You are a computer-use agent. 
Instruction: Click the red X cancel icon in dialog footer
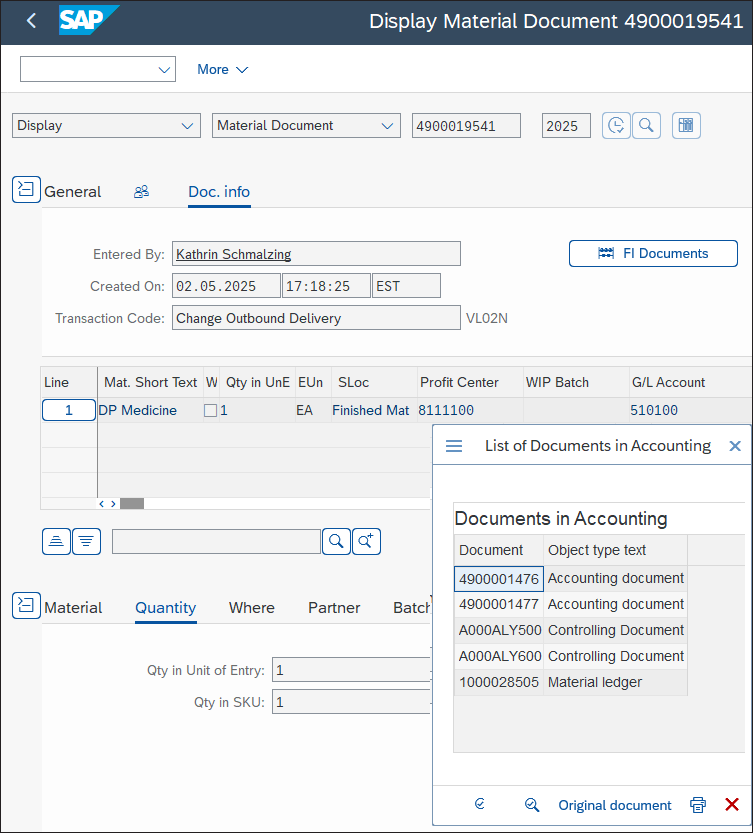[731, 805]
